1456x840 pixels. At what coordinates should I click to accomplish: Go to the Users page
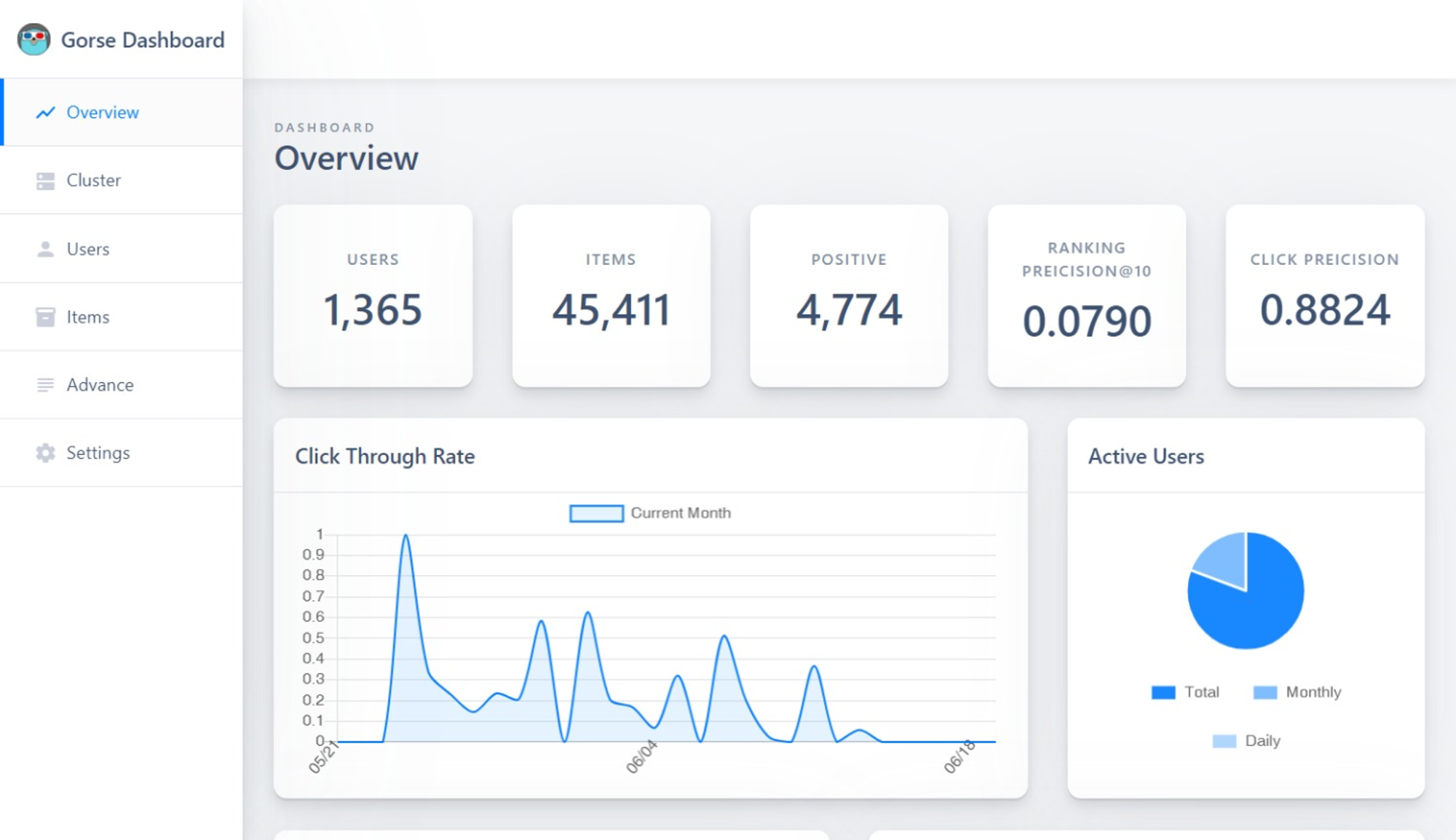(122, 248)
